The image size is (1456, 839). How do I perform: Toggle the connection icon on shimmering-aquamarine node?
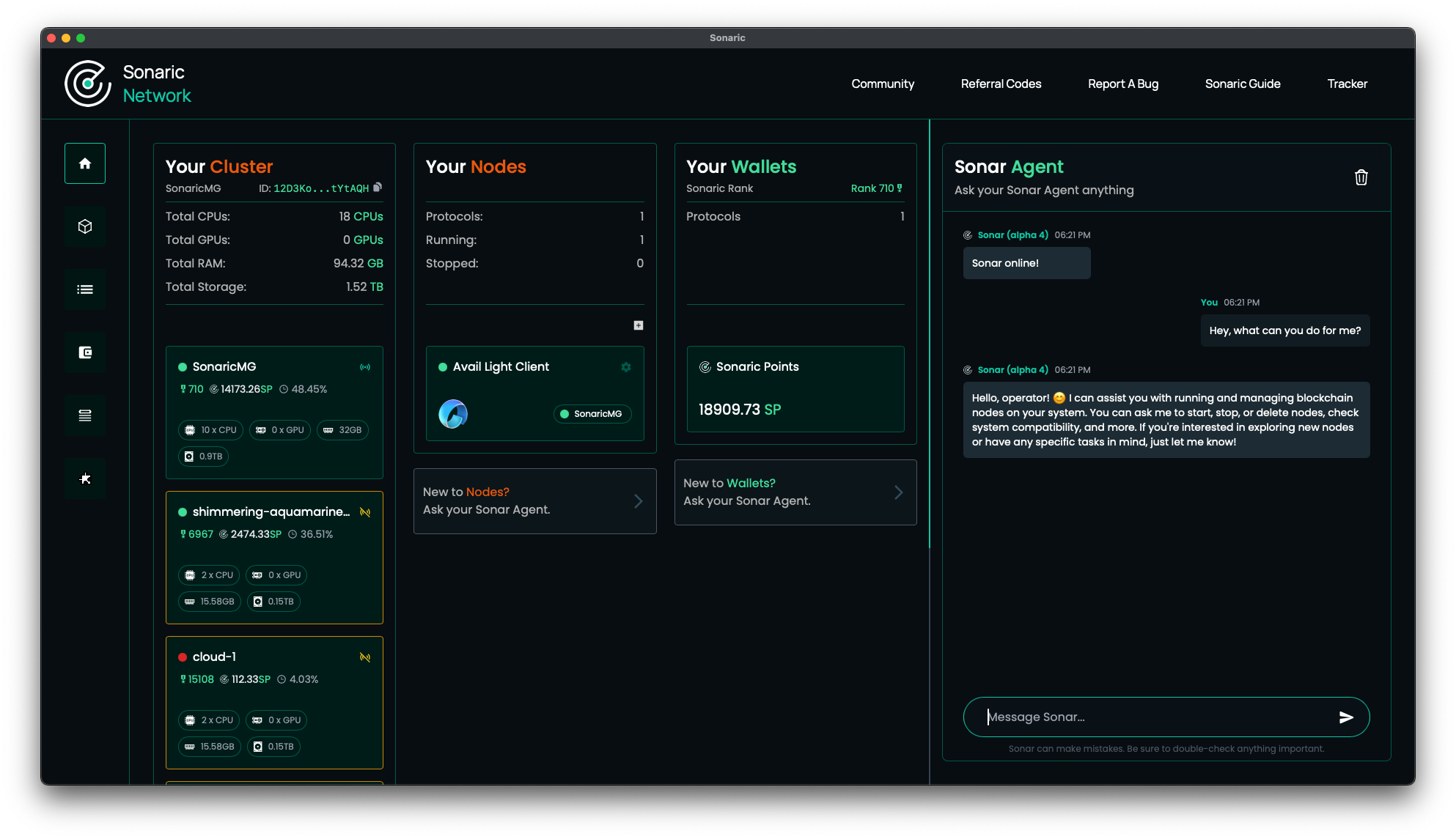click(x=365, y=512)
